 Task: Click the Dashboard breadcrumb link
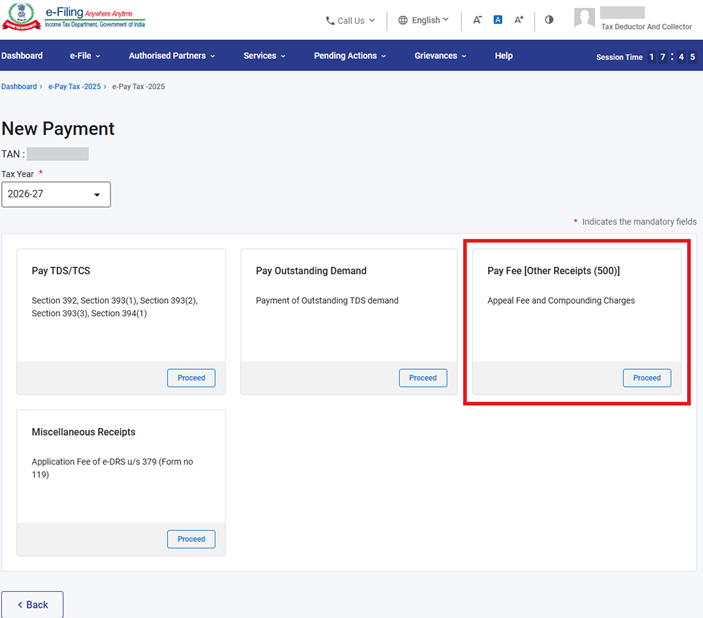click(x=19, y=87)
